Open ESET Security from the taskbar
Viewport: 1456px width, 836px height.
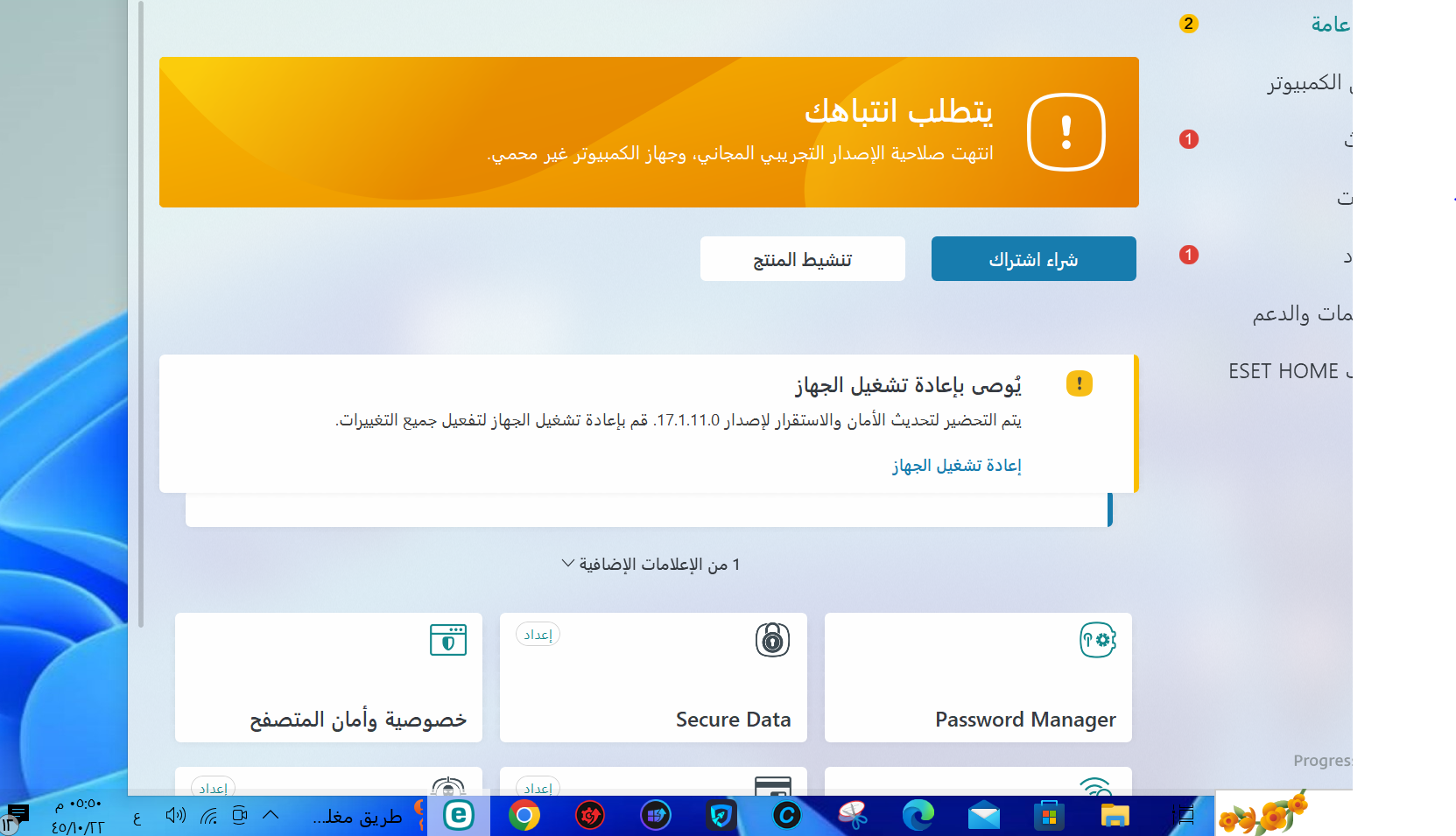pos(459,816)
